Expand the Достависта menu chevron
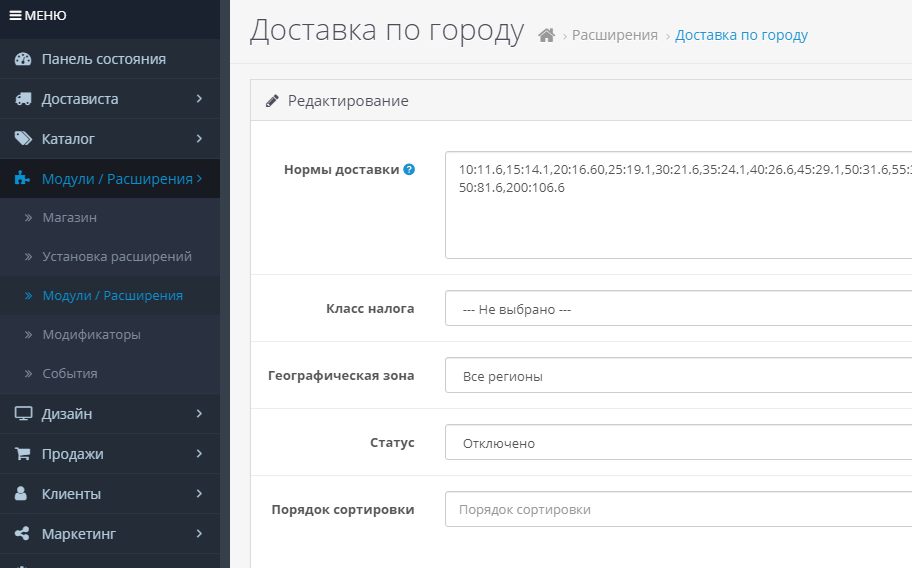Image resolution: width=912 pixels, height=568 pixels. click(199, 99)
